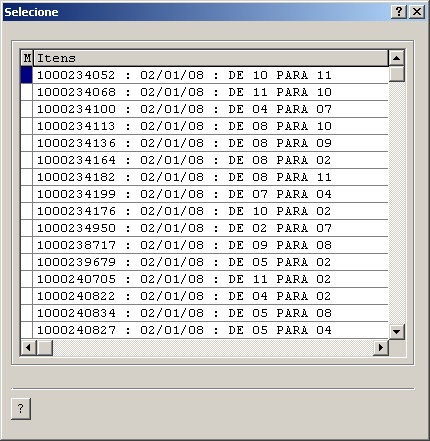Click the title bar help question mark button

click(x=398, y=12)
